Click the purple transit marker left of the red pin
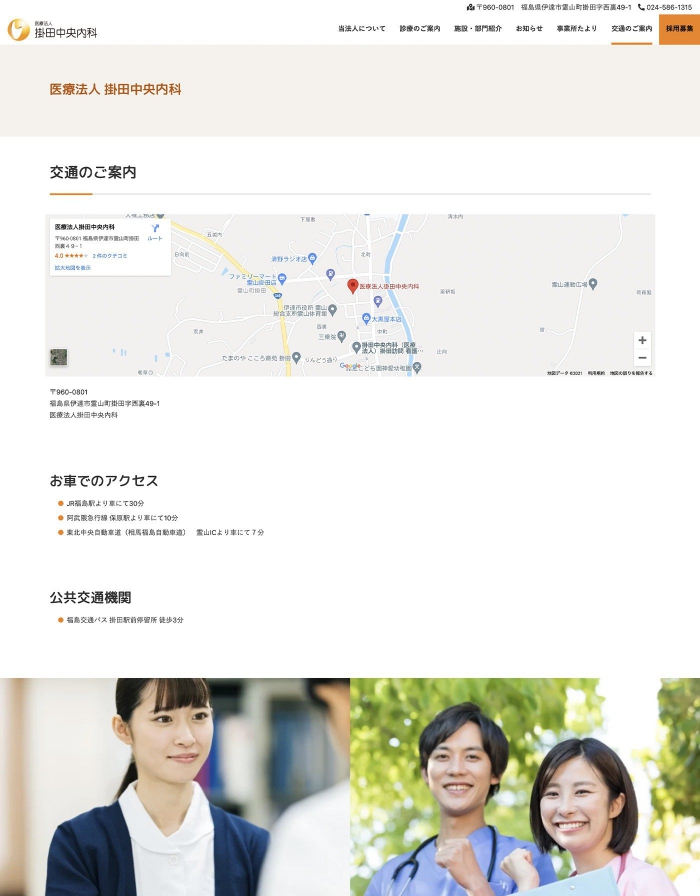700x896 pixels. (330, 274)
